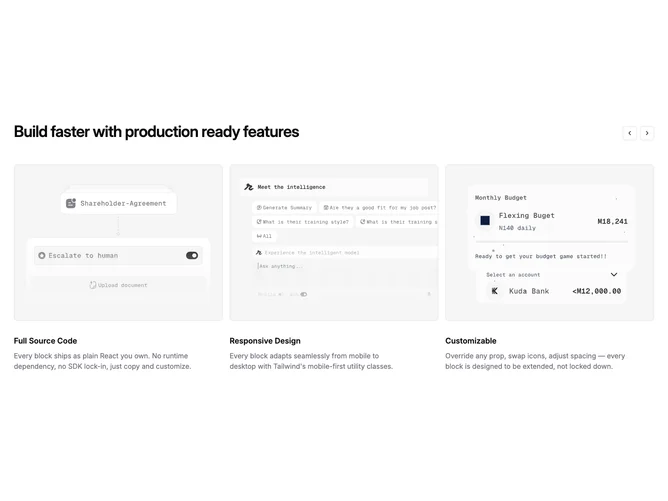Viewport: 668px width, 501px height.
Task: Toggle the Escalate to human switch
Action: point(192,256)
